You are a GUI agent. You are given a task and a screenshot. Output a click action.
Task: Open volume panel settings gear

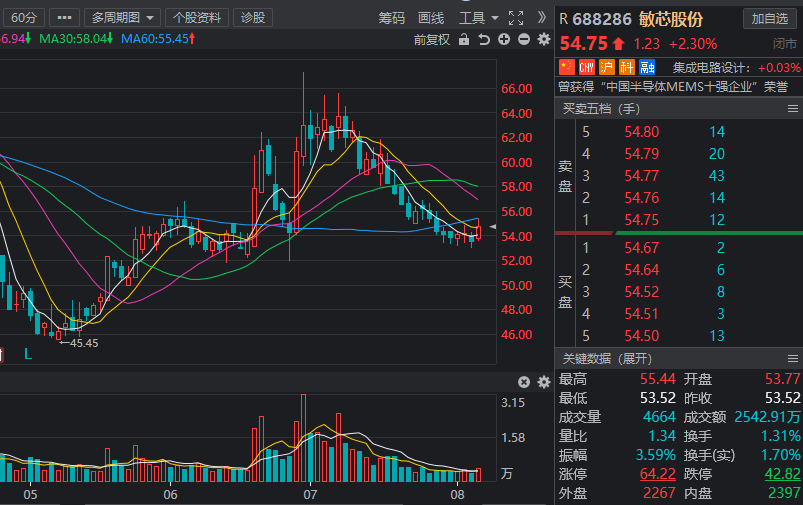coord(544,382)
